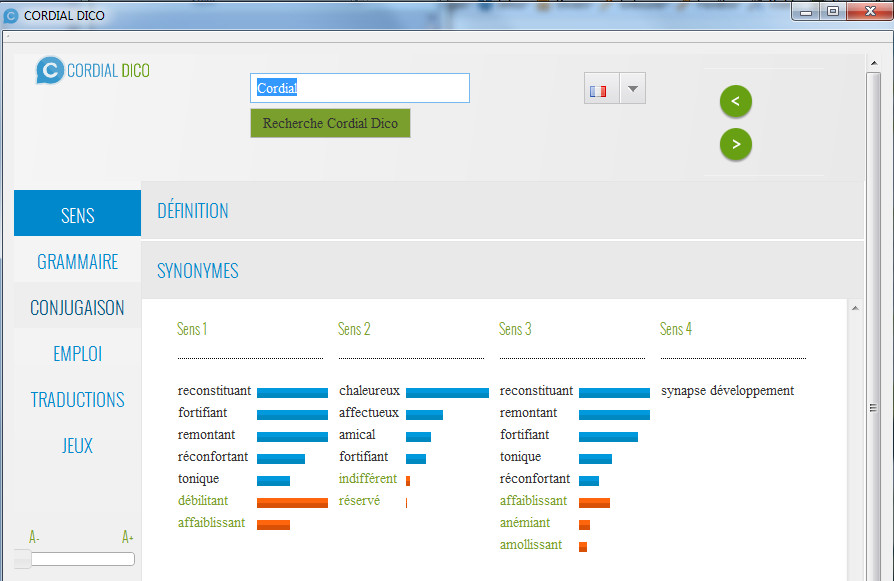894x581 pixels.
Task: Go to the TRADUCTIONS tab
Action: [x=78, y=400]
